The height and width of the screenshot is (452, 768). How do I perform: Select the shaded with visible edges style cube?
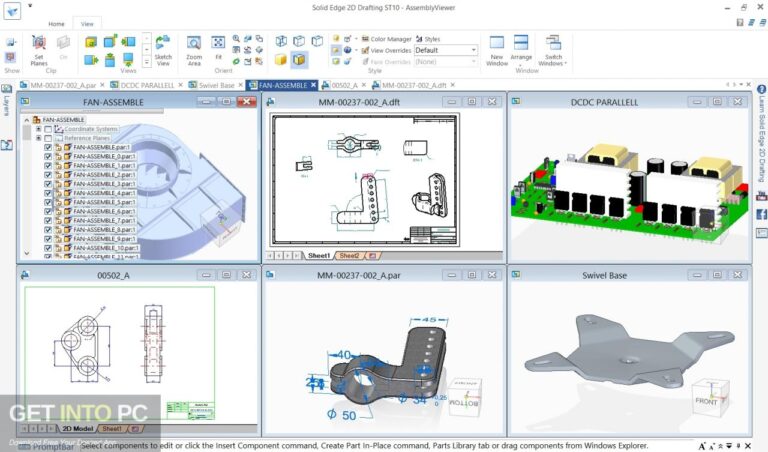[299, 60]
